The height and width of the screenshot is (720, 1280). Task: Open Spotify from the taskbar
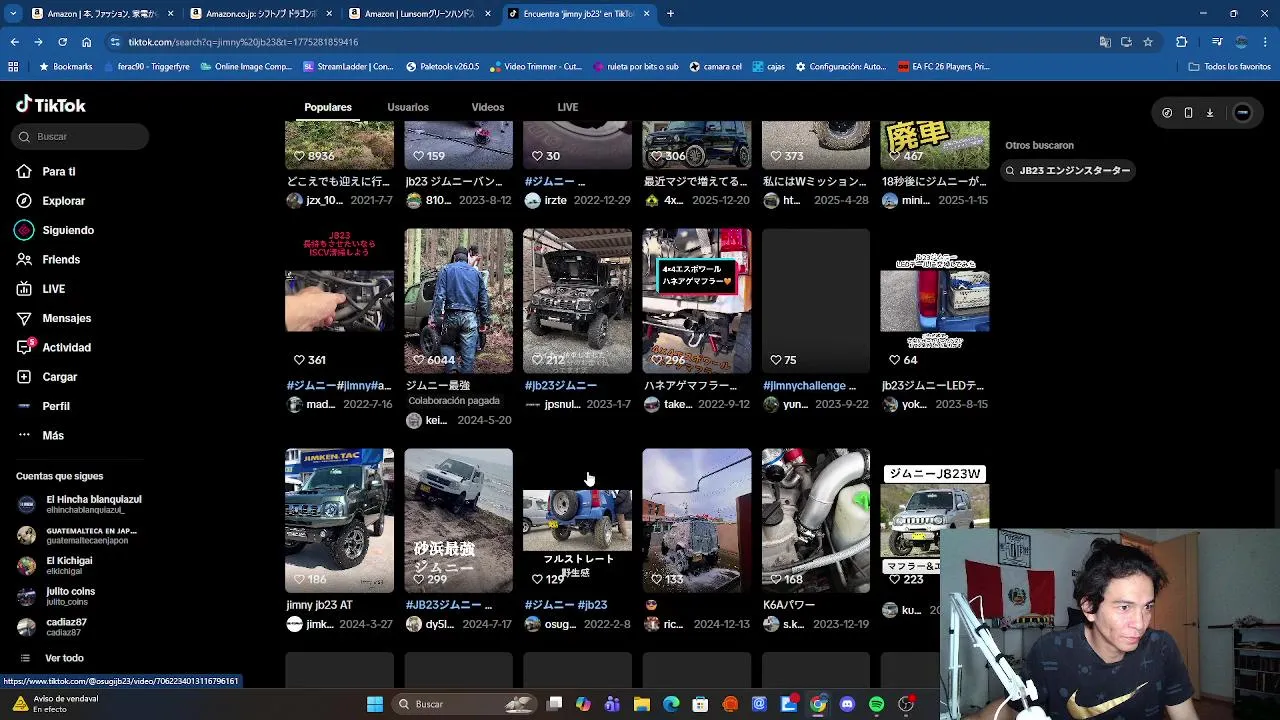[x=876, y=704]
